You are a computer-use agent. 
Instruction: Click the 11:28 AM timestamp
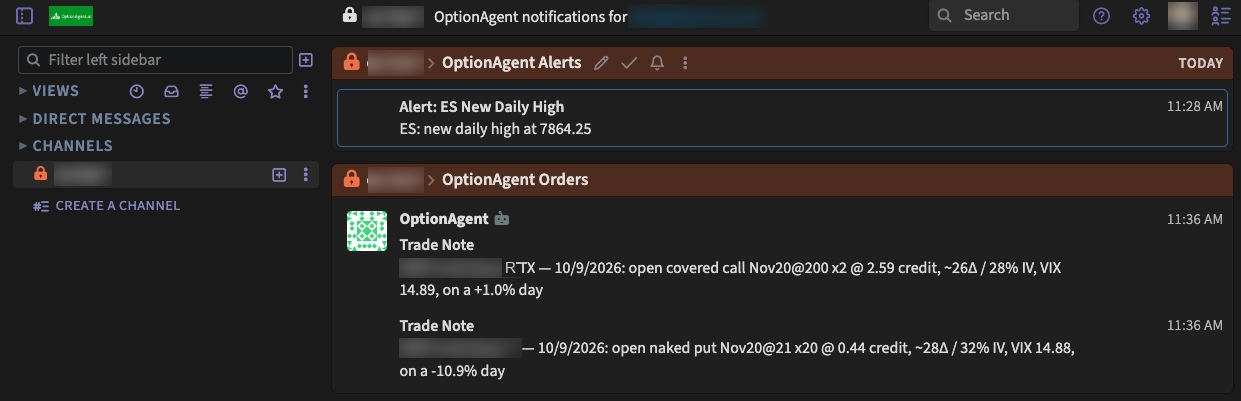click(1194, 106)
